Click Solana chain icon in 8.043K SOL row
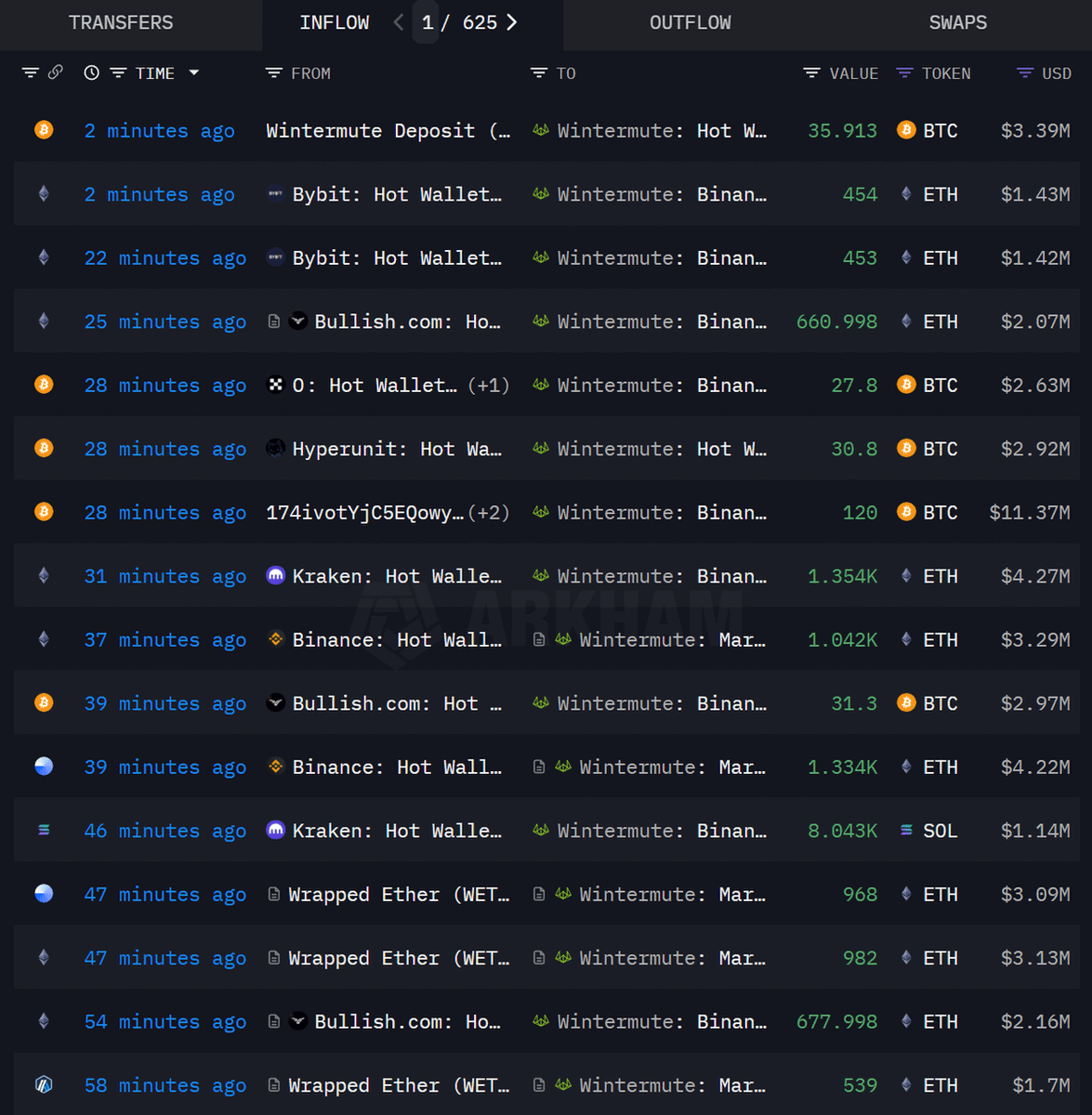Viewport: 1092px width, 1115px height. click(44, 830)
